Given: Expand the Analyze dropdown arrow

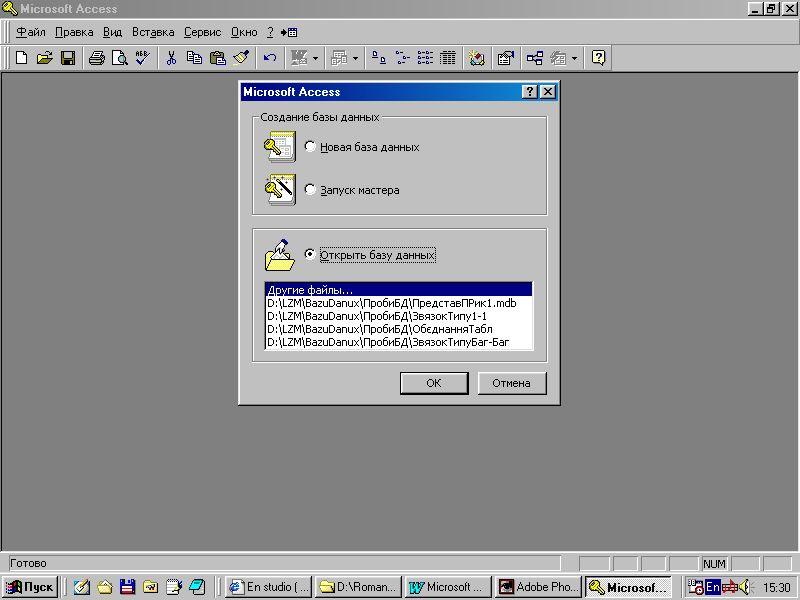Looking at the screenshot, I should click(356, 58).
